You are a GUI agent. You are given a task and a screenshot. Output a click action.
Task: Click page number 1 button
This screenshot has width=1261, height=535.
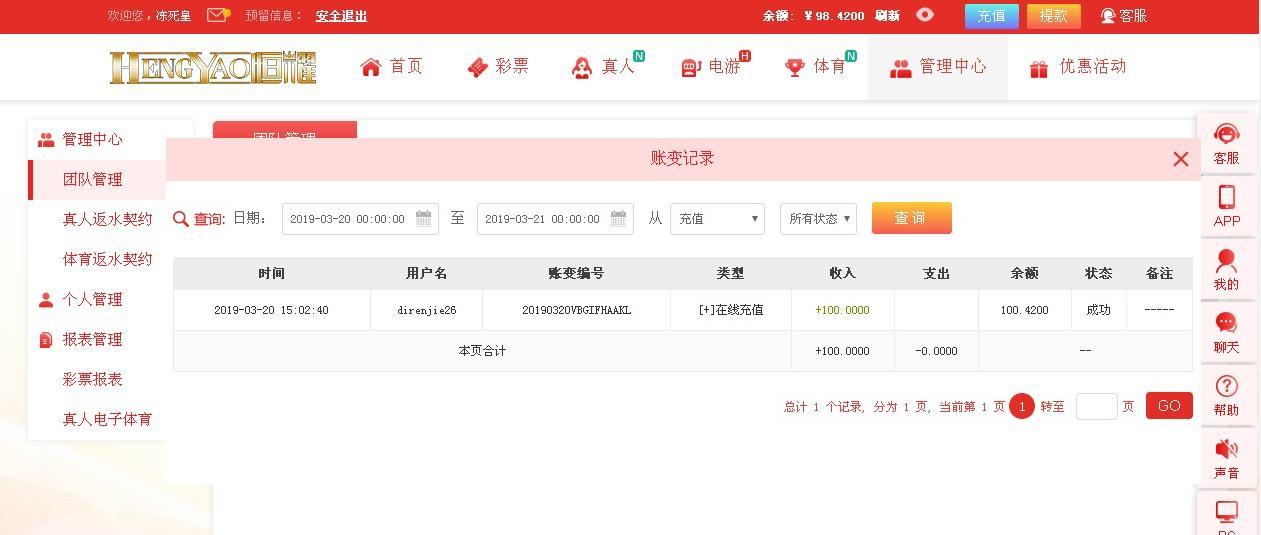[1021, 406]
